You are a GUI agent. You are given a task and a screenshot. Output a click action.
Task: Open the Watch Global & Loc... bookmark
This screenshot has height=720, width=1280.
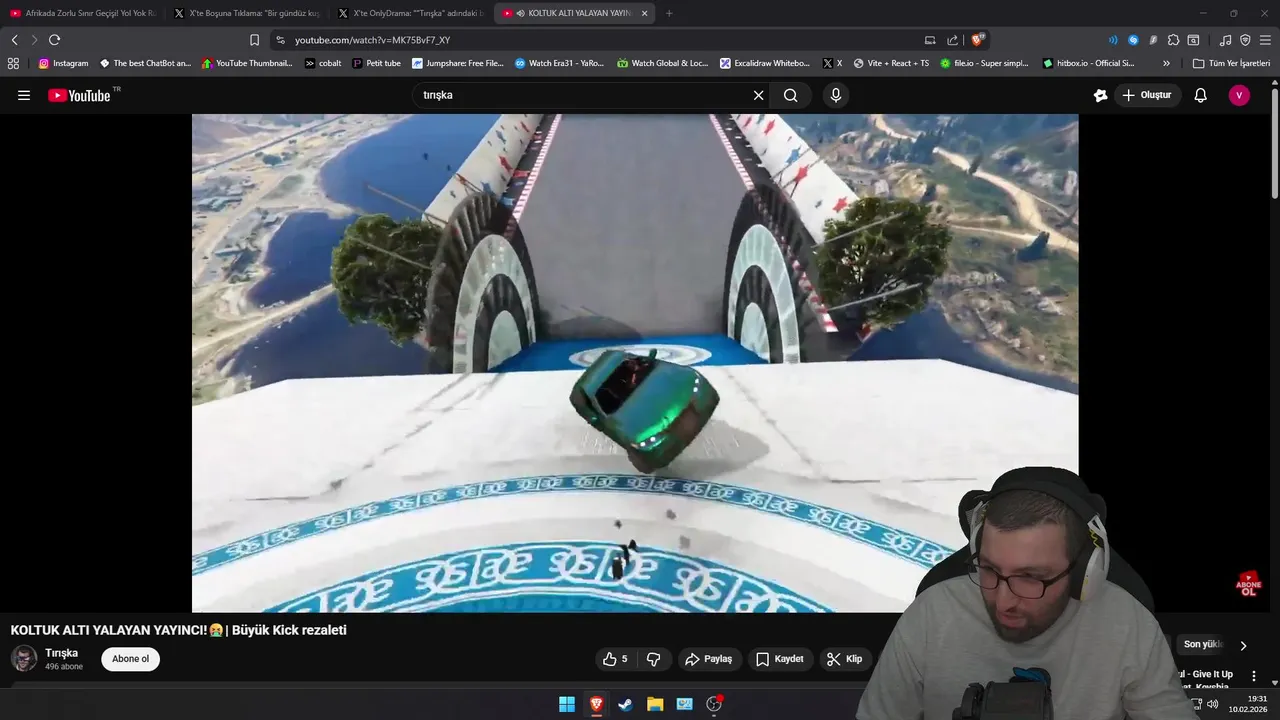coord(662,63)
